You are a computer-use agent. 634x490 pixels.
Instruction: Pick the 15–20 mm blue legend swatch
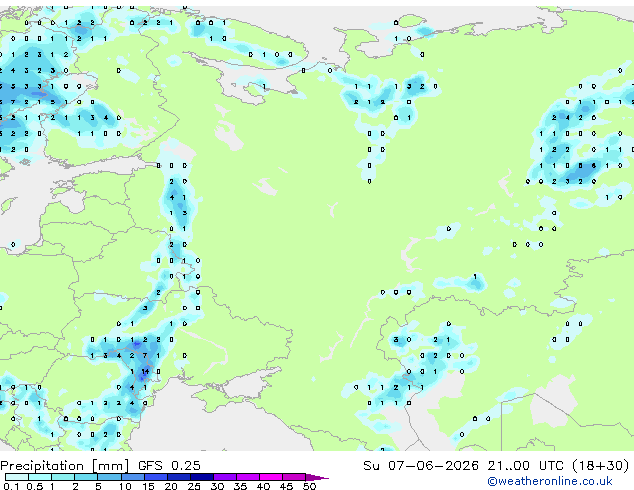click(155, 477)
